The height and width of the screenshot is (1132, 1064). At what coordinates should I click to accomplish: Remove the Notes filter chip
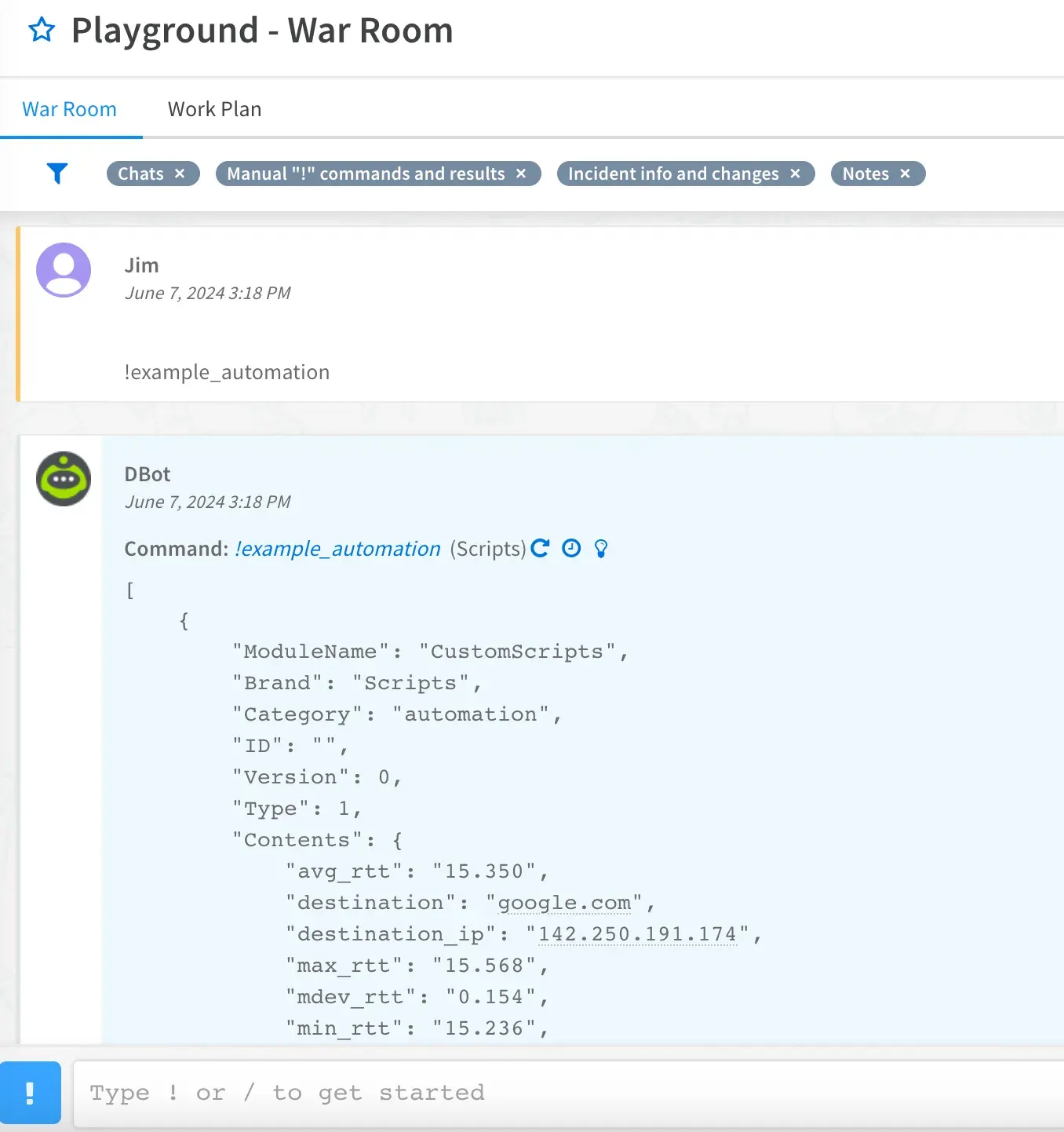coord(905,173)
